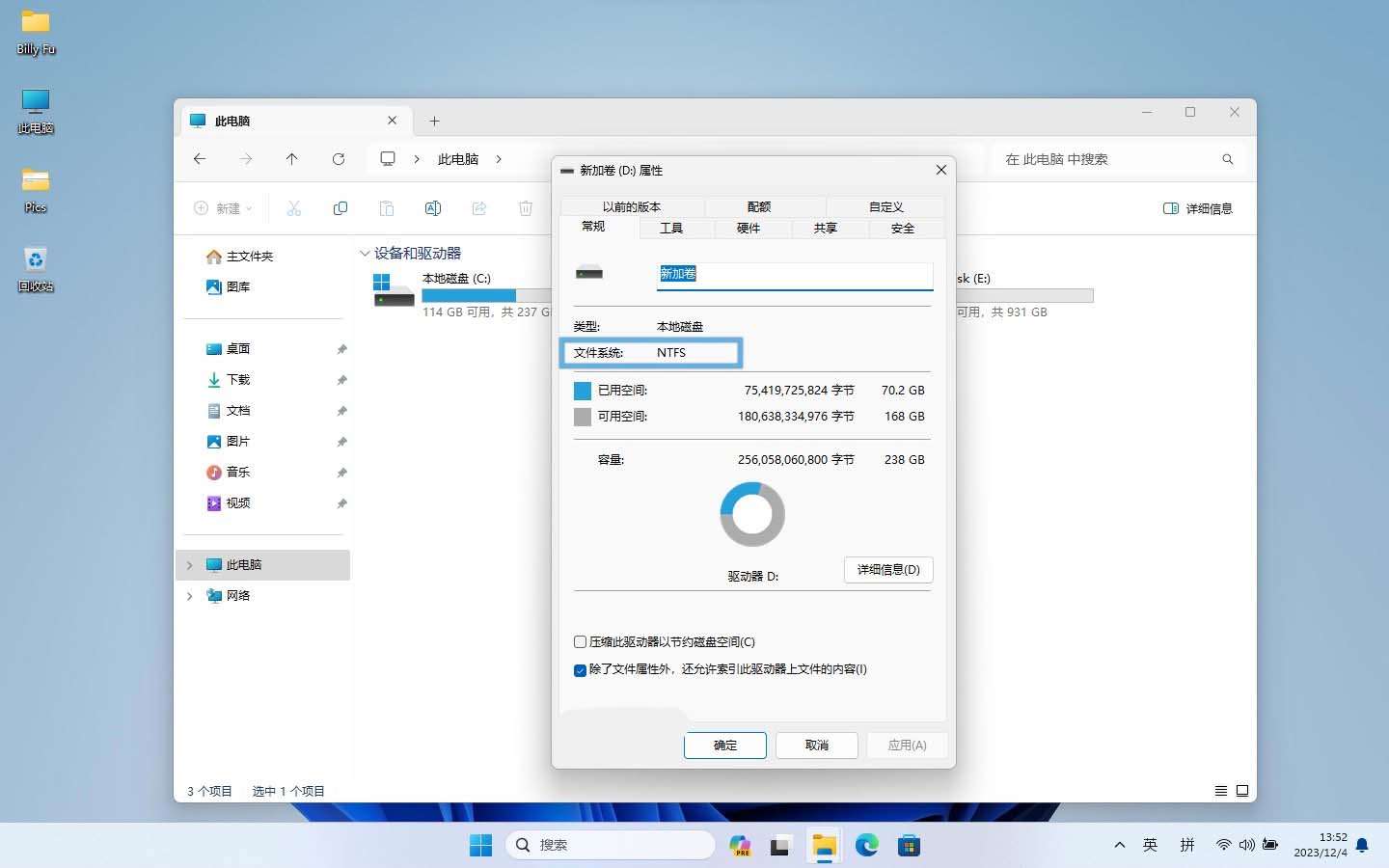
Task: Switch to the 硬件 tab
Action: (749, 229)
